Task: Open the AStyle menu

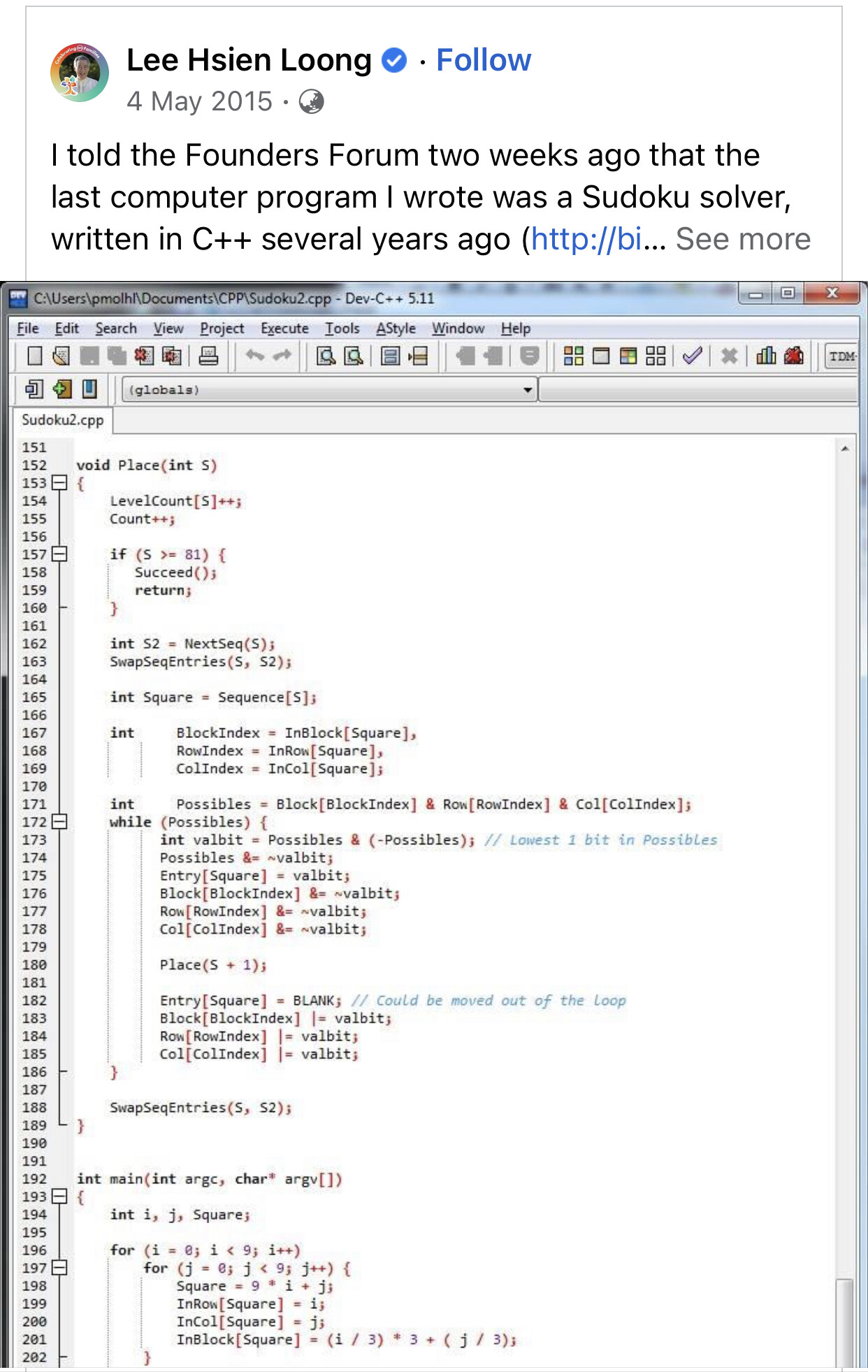Action: point(396,328)
